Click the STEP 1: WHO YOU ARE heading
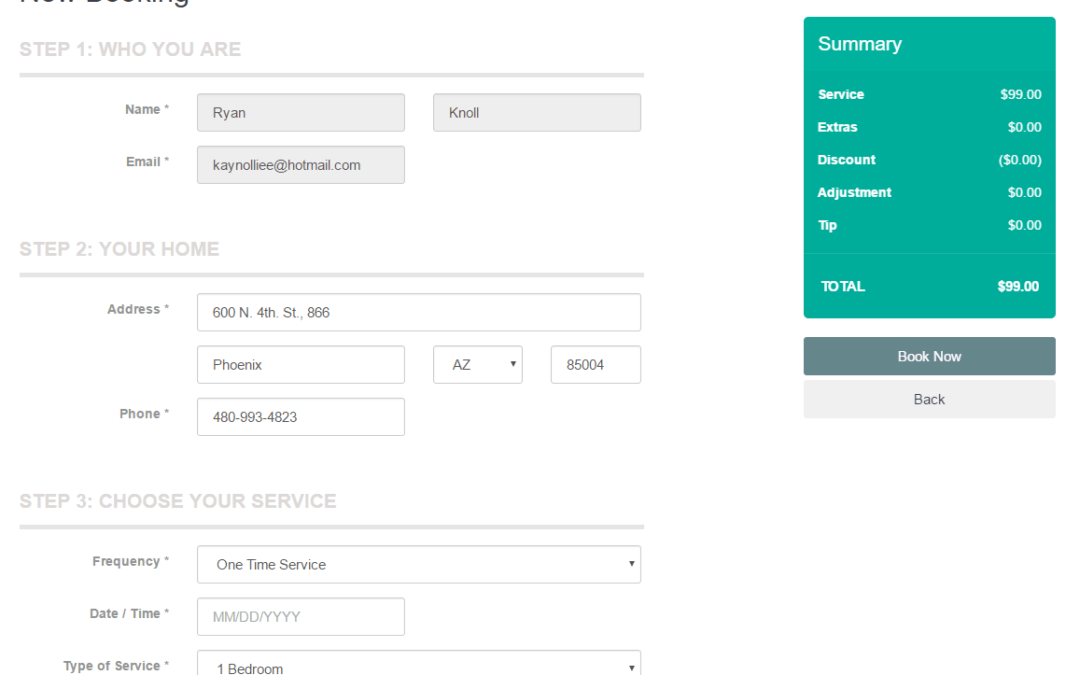Image resolution: width=1080 pixels, height=675 pixels. 130,50
